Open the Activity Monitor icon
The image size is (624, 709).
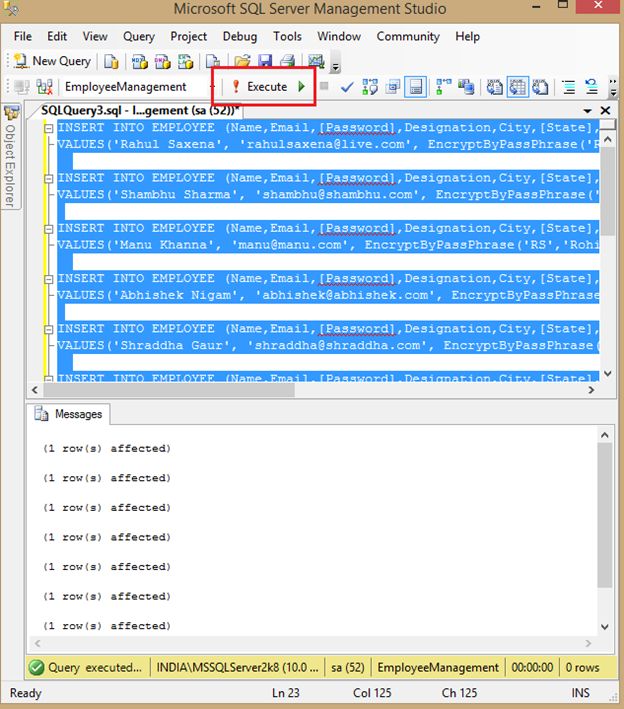(x=316, y=61)
